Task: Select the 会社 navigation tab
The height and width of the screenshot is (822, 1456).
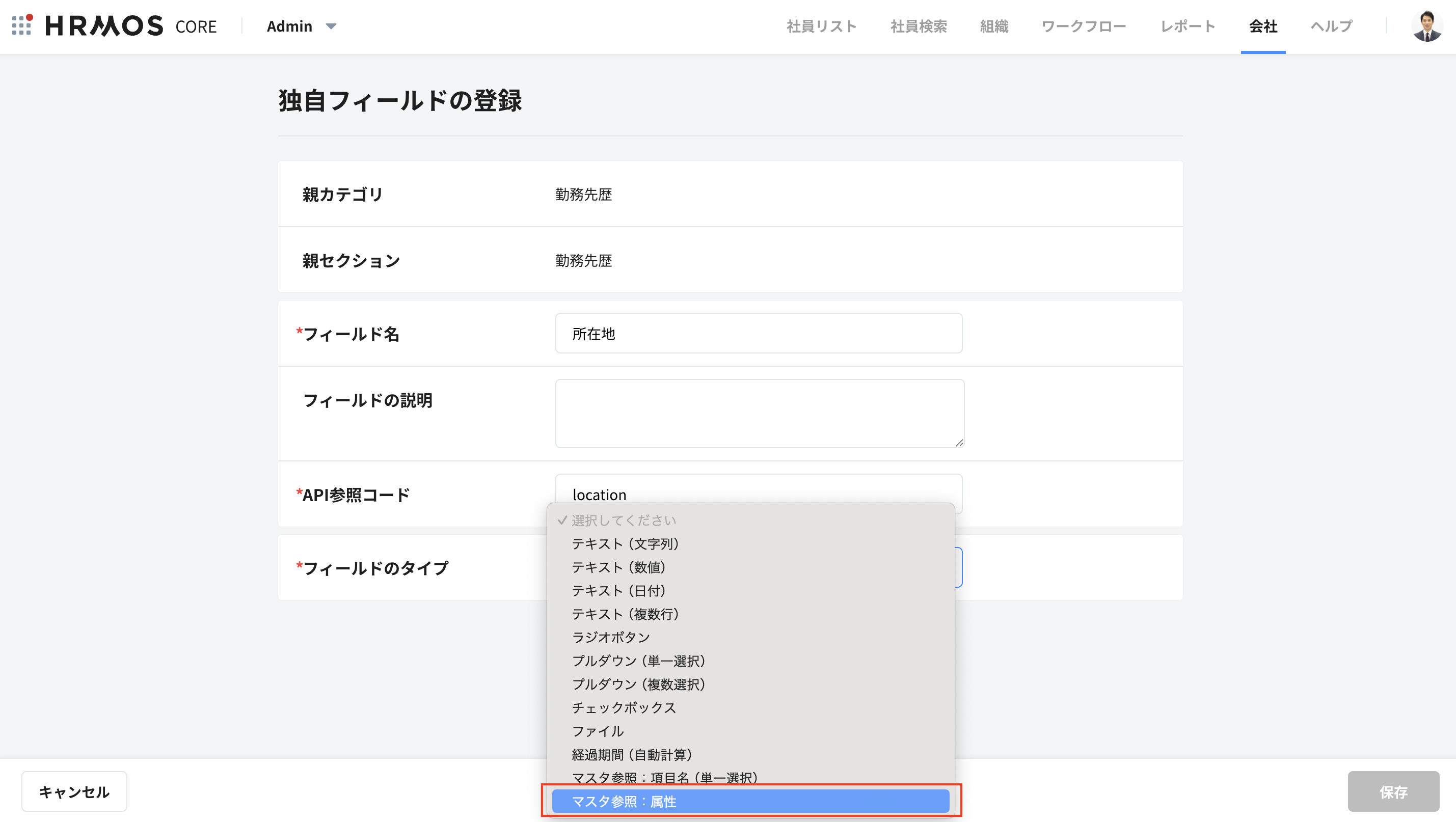Action: 1263,26
